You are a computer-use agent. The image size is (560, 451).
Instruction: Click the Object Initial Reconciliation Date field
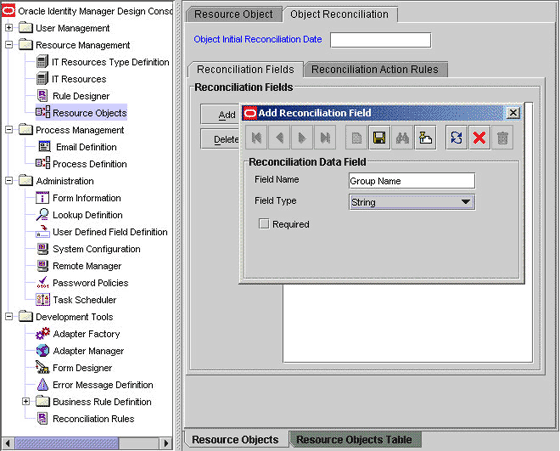380,40
